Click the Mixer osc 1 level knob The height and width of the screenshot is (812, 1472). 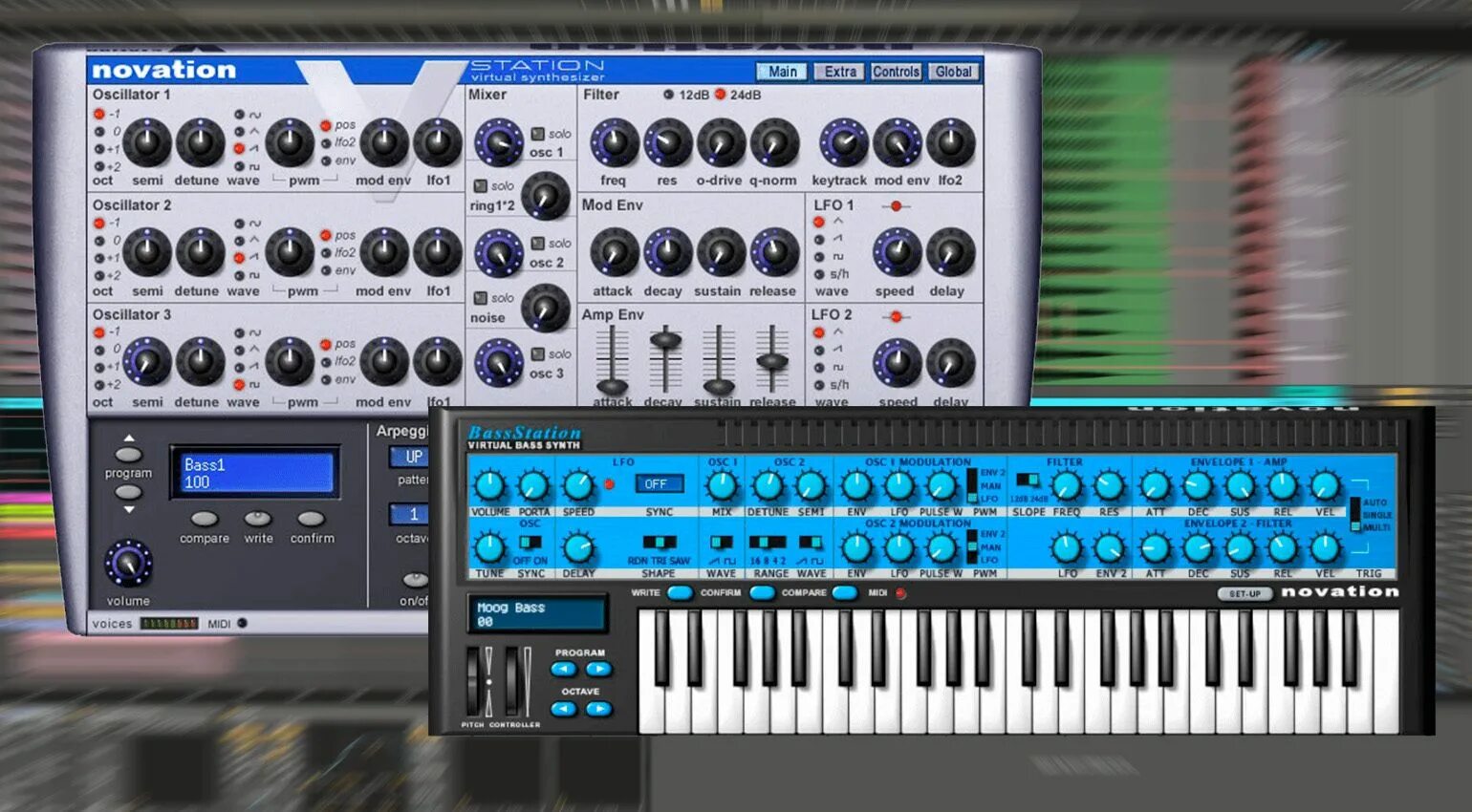(x=499, y=143)
